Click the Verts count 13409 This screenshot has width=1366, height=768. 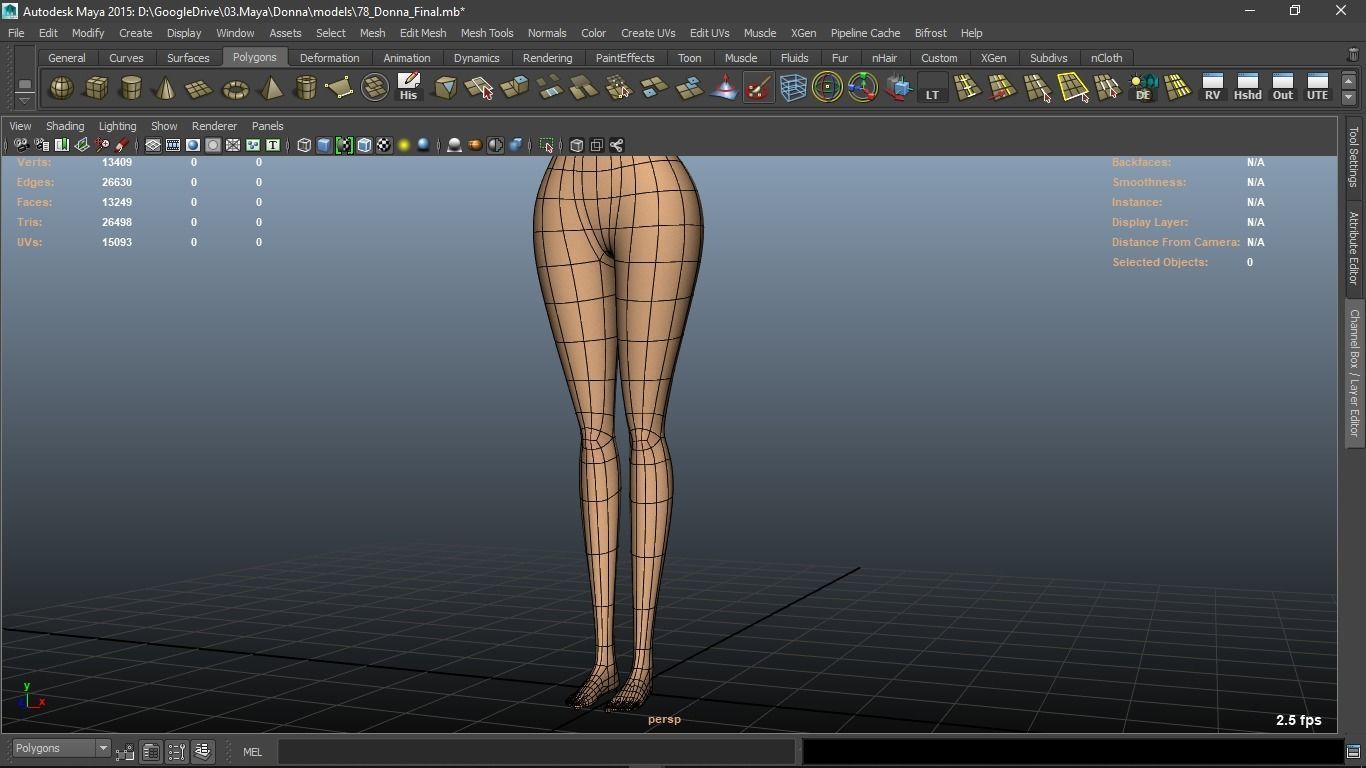pos(117,162)
